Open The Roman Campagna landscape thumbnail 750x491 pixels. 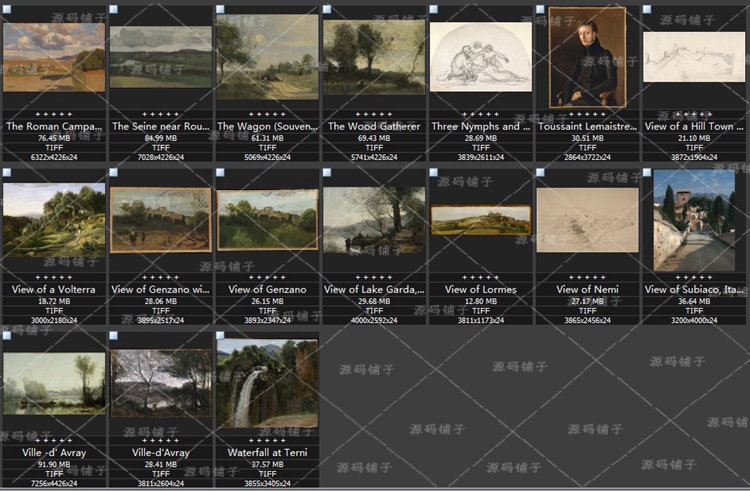tap(54, 57)
